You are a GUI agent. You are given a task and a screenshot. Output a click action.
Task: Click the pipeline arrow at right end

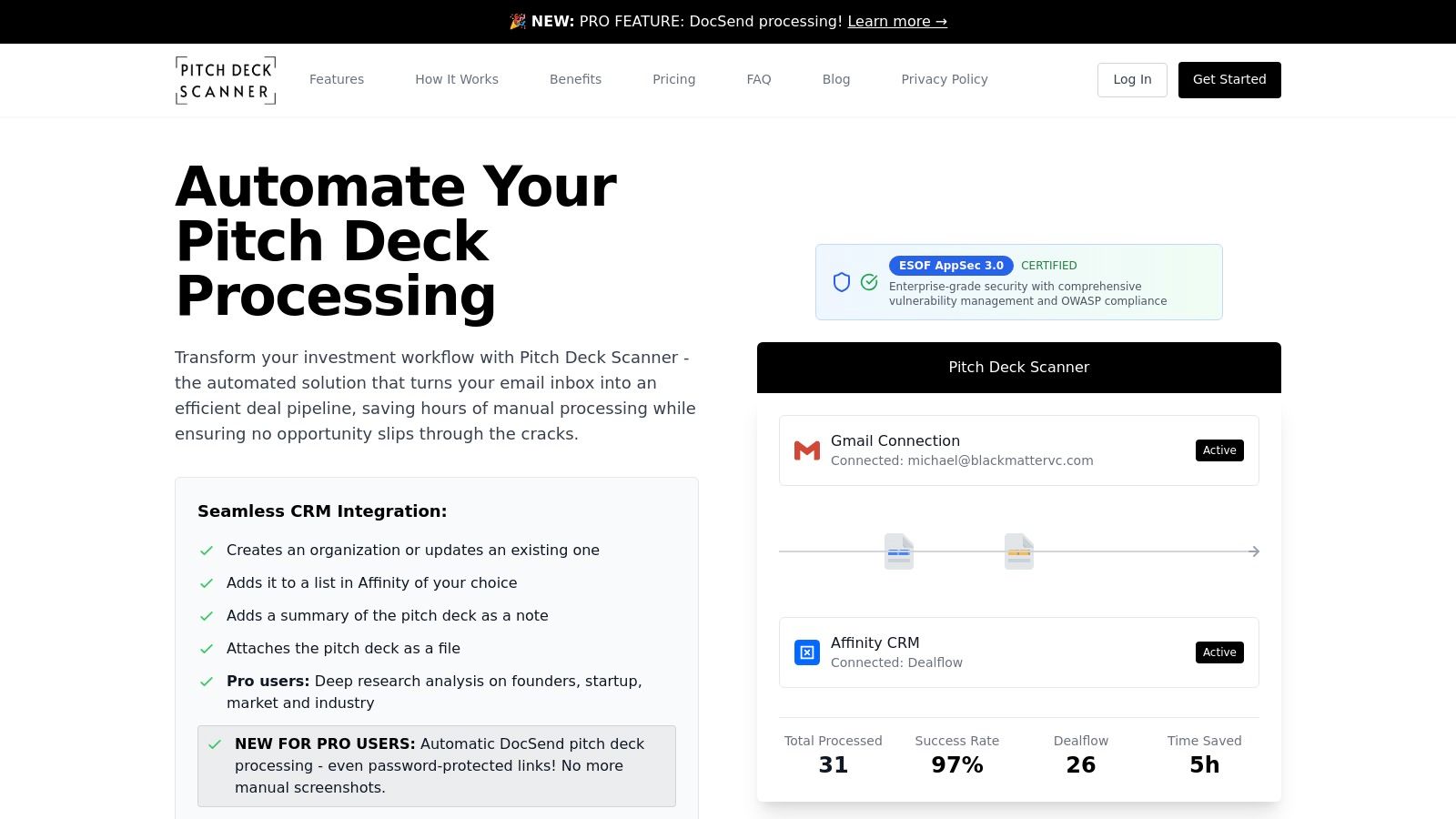click(1254, 551)
